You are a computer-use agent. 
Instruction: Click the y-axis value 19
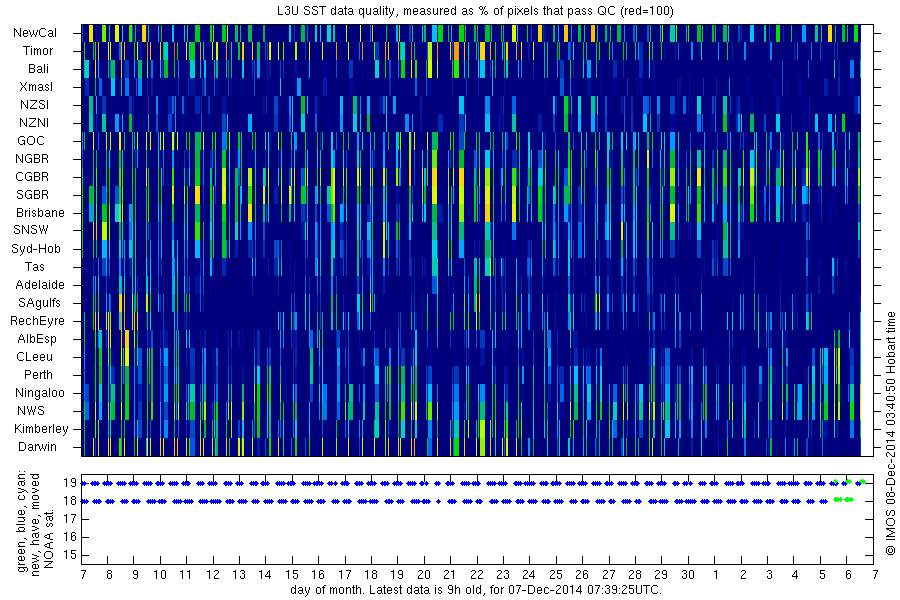70,483
